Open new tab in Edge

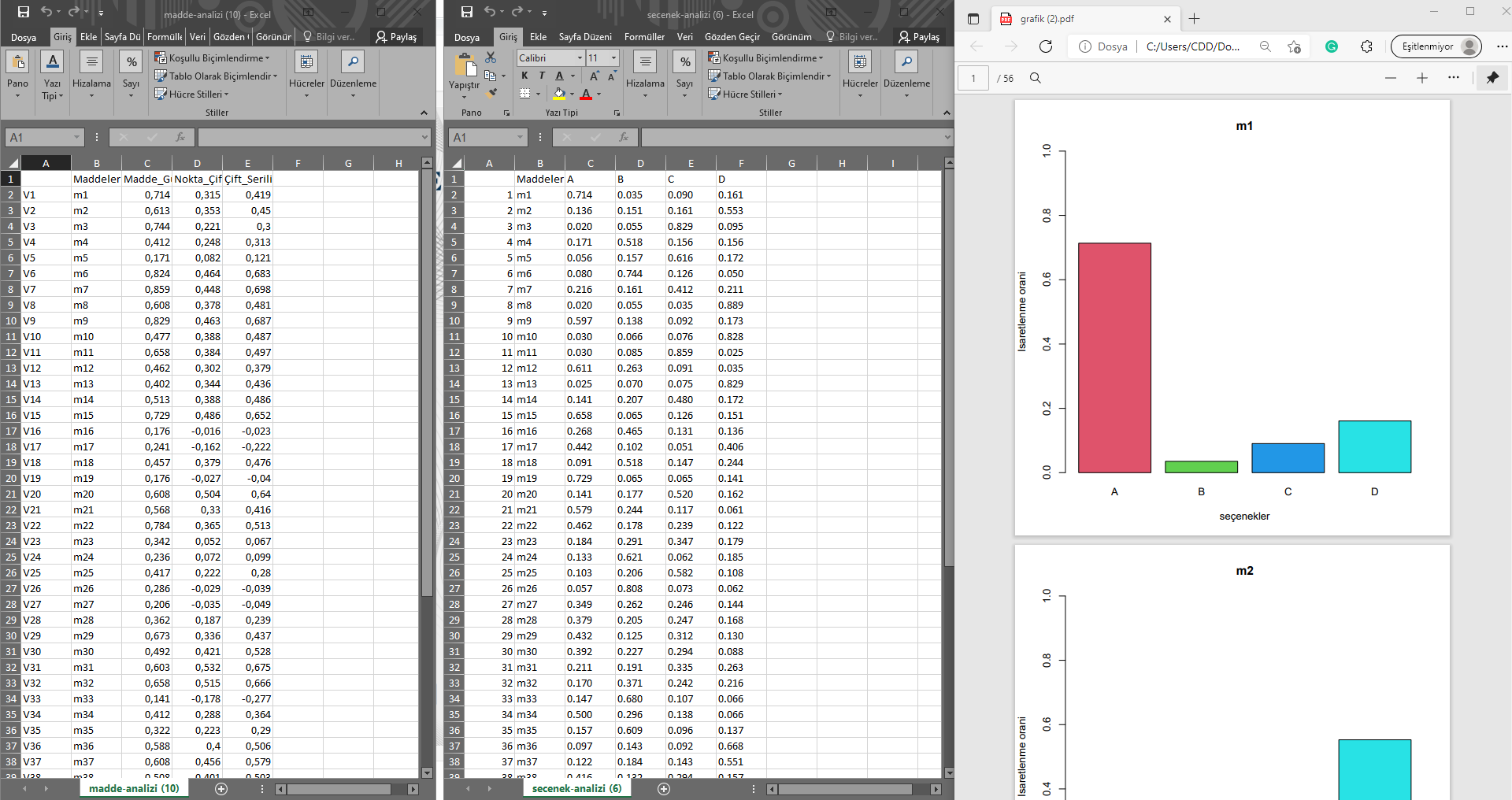coord(1194,19)
